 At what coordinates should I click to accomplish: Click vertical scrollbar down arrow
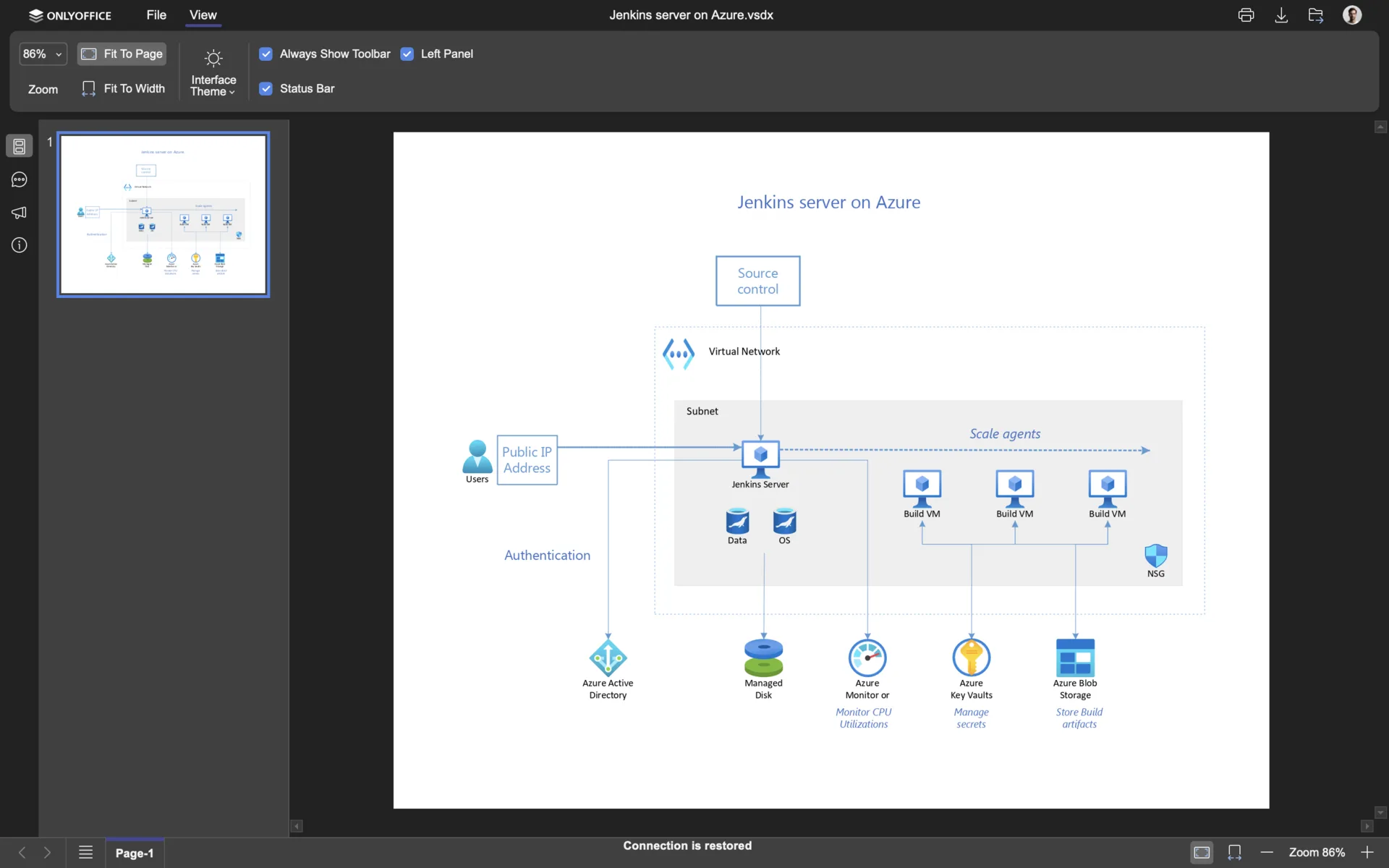pyautogui.click(x=1380, y=813)
